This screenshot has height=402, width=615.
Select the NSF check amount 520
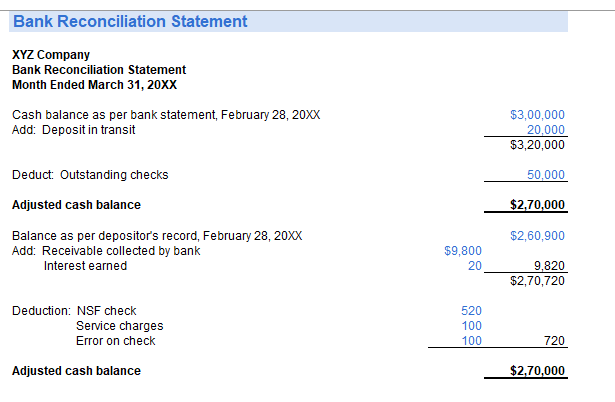(470, 311)
